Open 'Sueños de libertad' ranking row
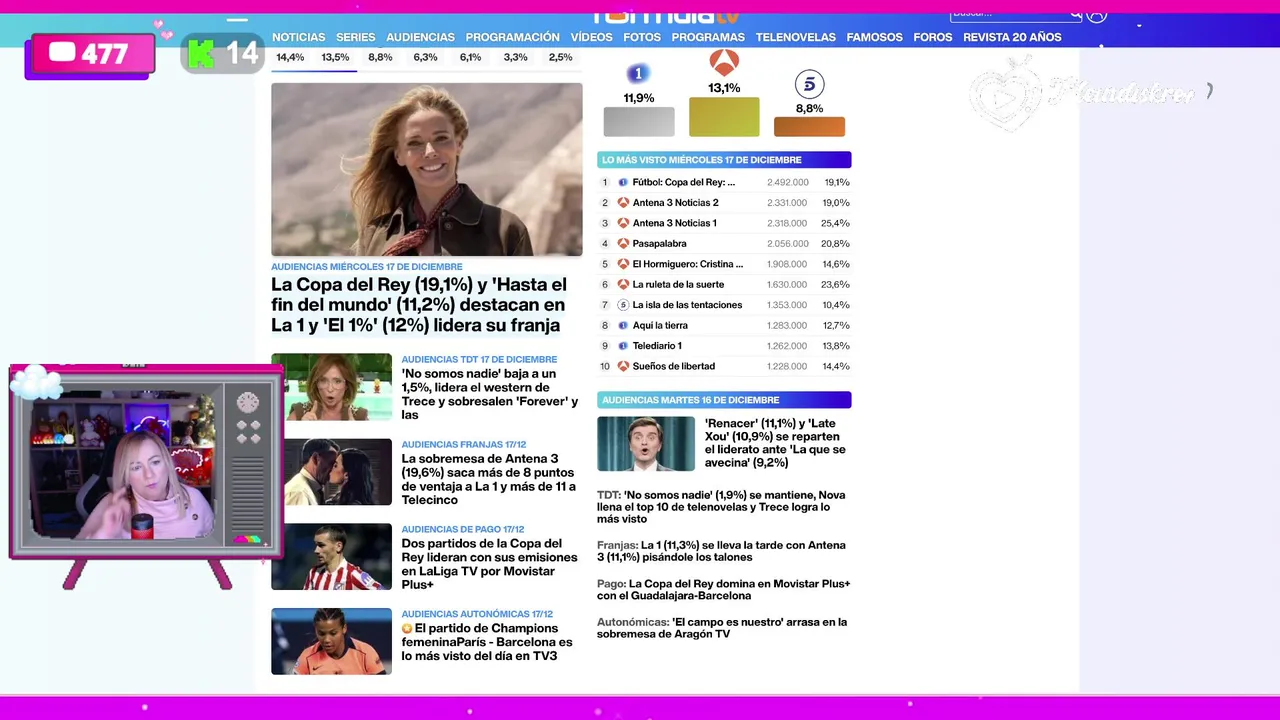 724,366
